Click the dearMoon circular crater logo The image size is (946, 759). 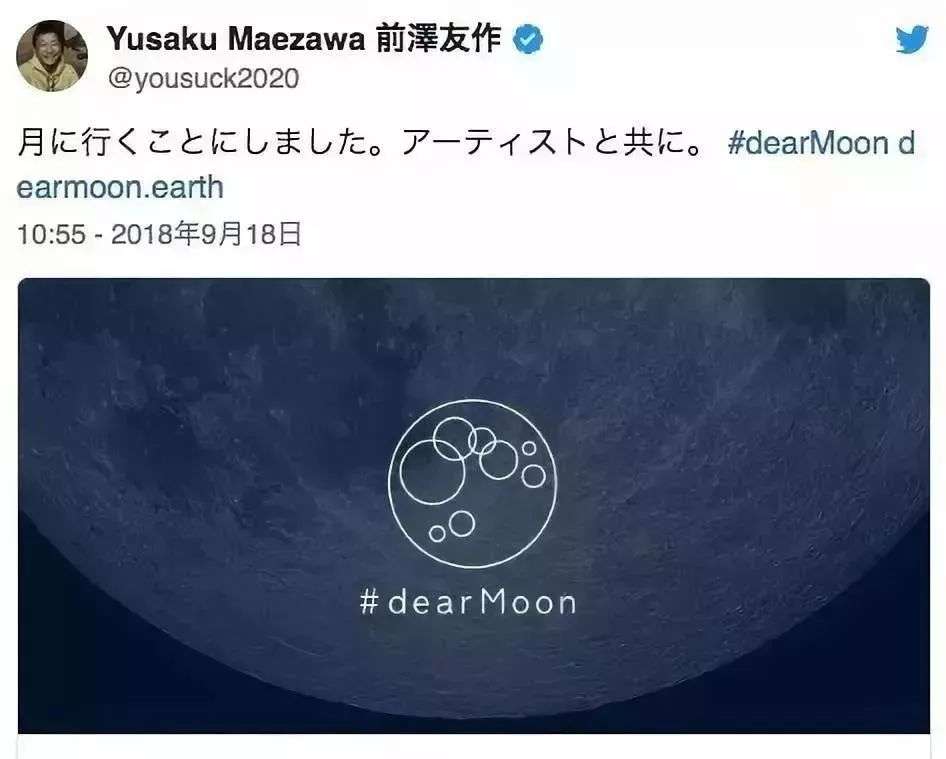point(472,483)
